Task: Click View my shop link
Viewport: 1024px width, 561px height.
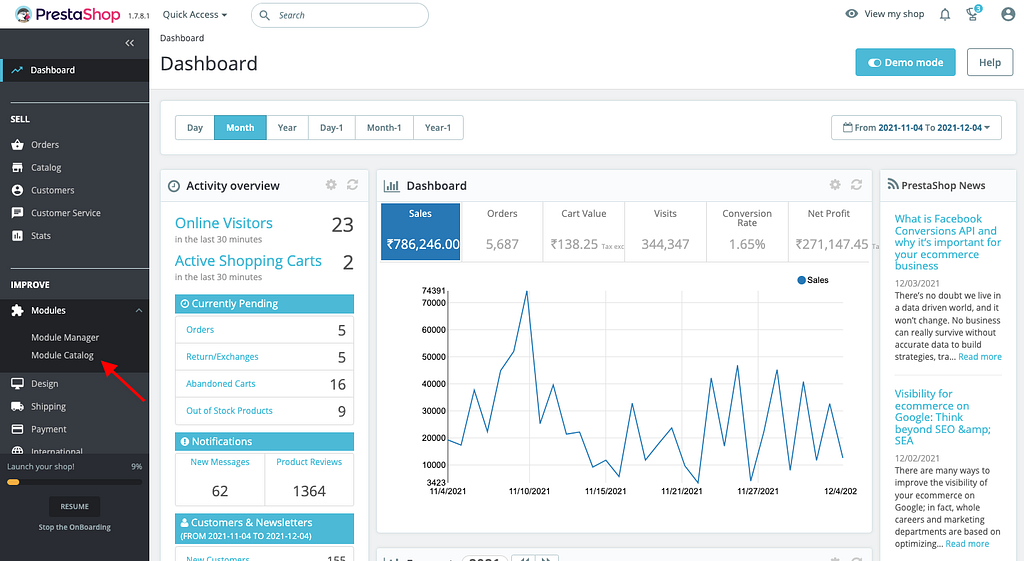Action: 894,14
